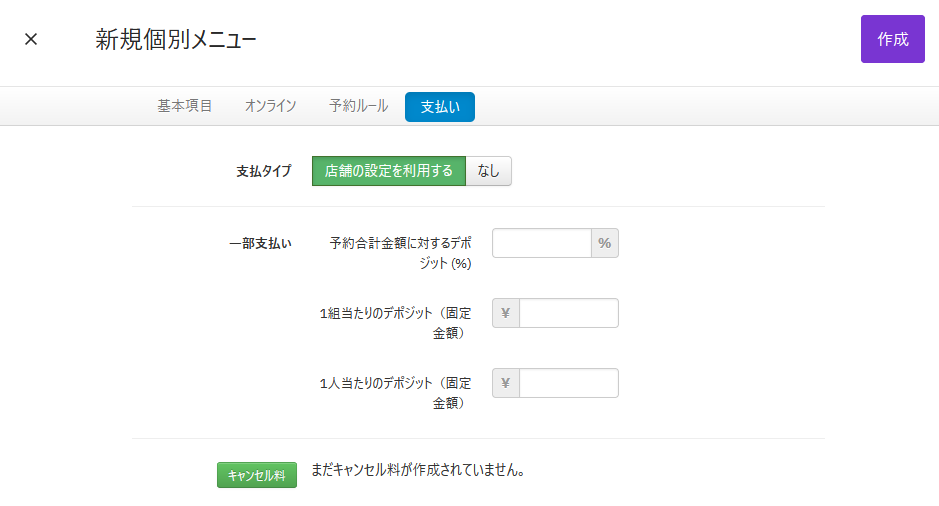This screenshot has width=939, height=506.
Task: Set payment type to なし
Action: (x=489, y=171)
